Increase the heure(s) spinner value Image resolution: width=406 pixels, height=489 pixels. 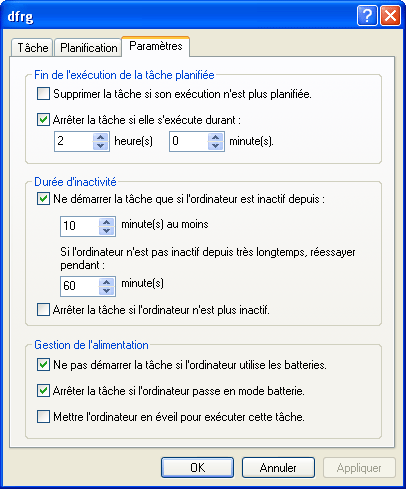pos(100,137)
